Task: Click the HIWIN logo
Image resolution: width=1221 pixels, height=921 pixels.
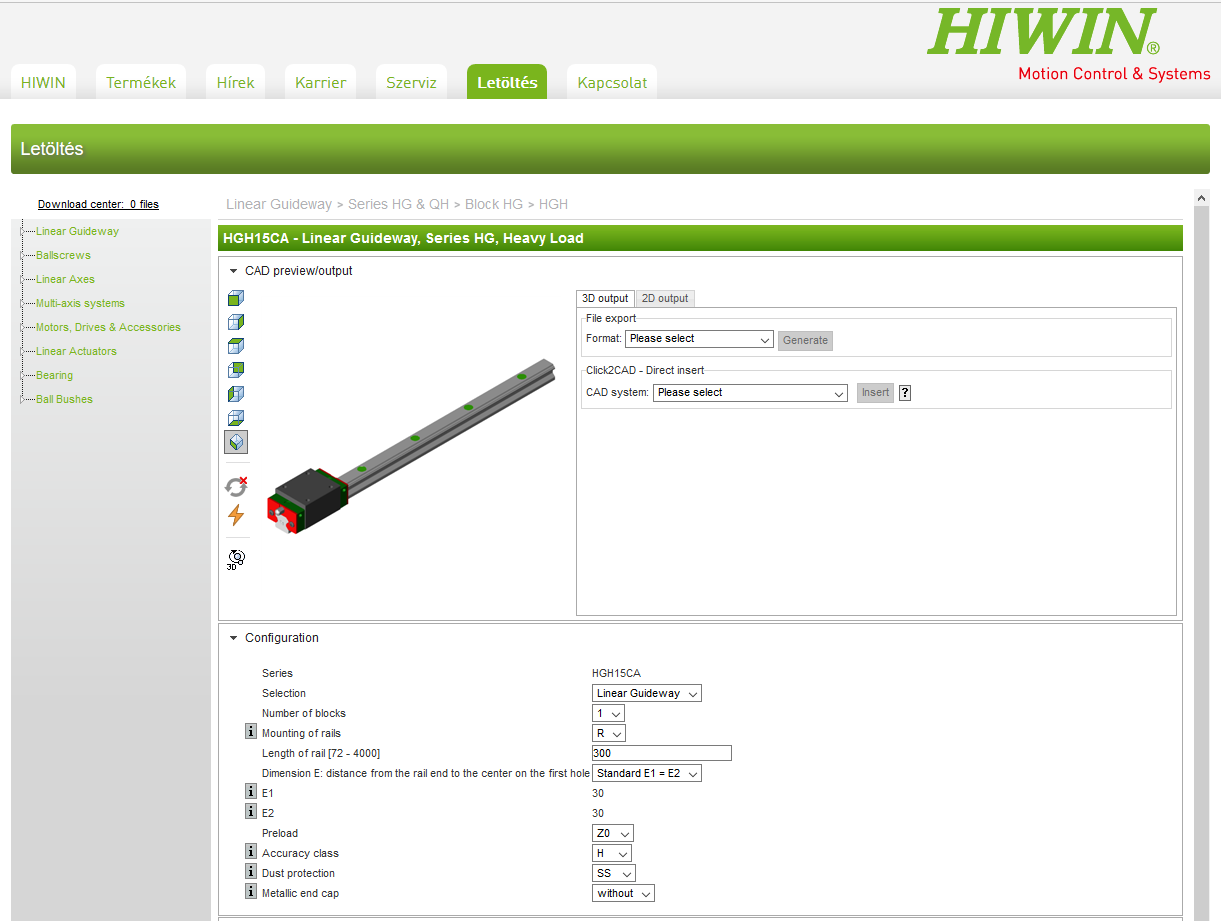Action: [x=1044, y=32]
